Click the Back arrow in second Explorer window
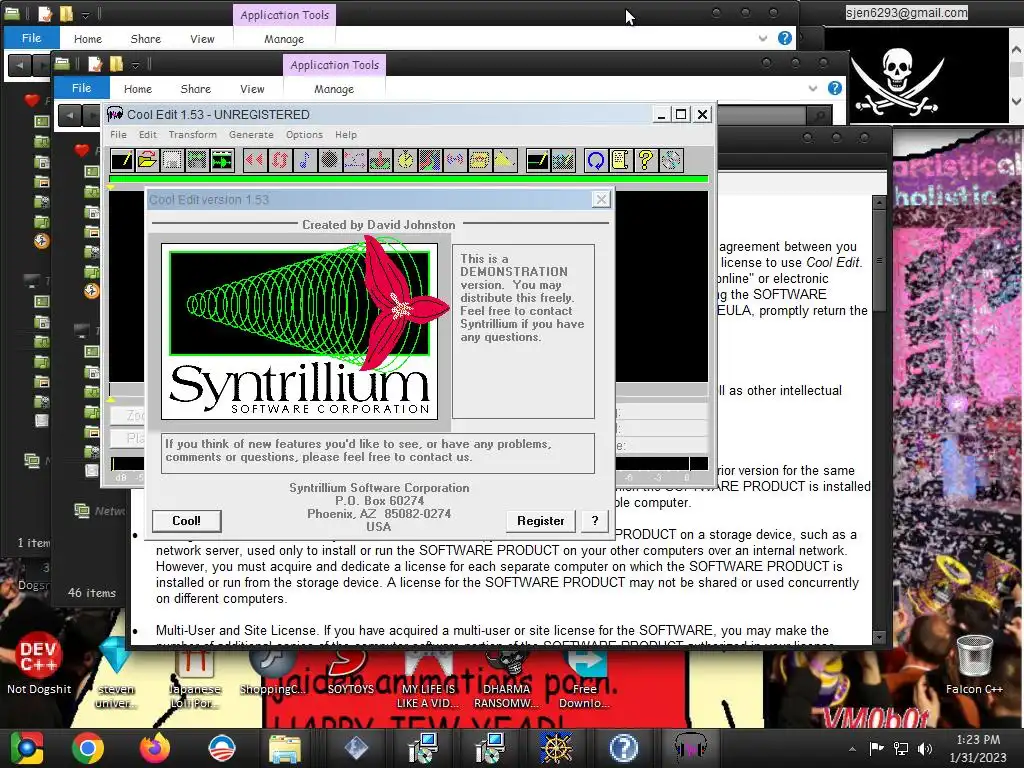Screen dimensions: 1024x768 tap(69, 115)
